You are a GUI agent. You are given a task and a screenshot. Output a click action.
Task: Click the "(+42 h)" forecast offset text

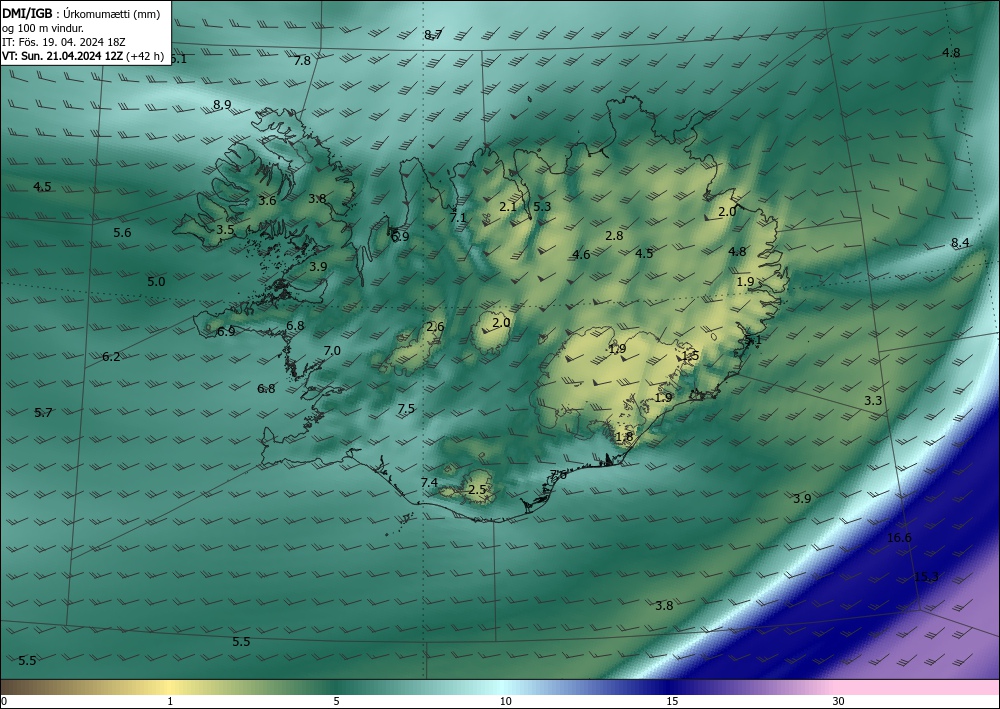145,56
